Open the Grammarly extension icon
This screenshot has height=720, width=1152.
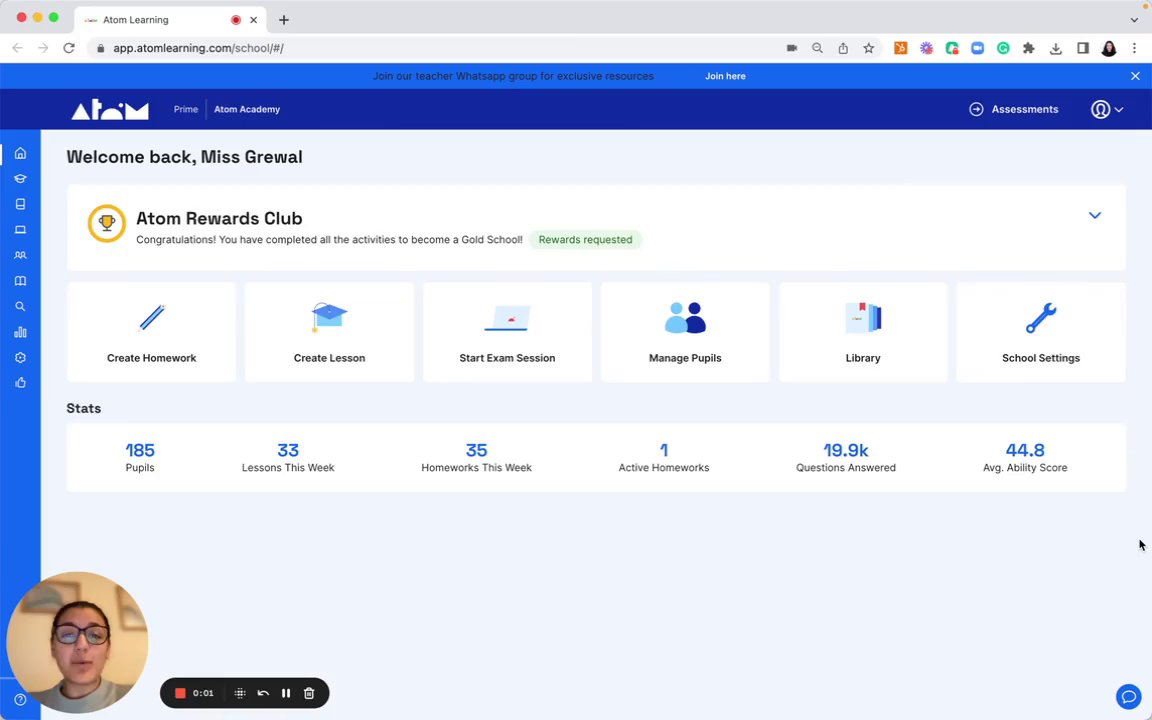point(1003,48)
